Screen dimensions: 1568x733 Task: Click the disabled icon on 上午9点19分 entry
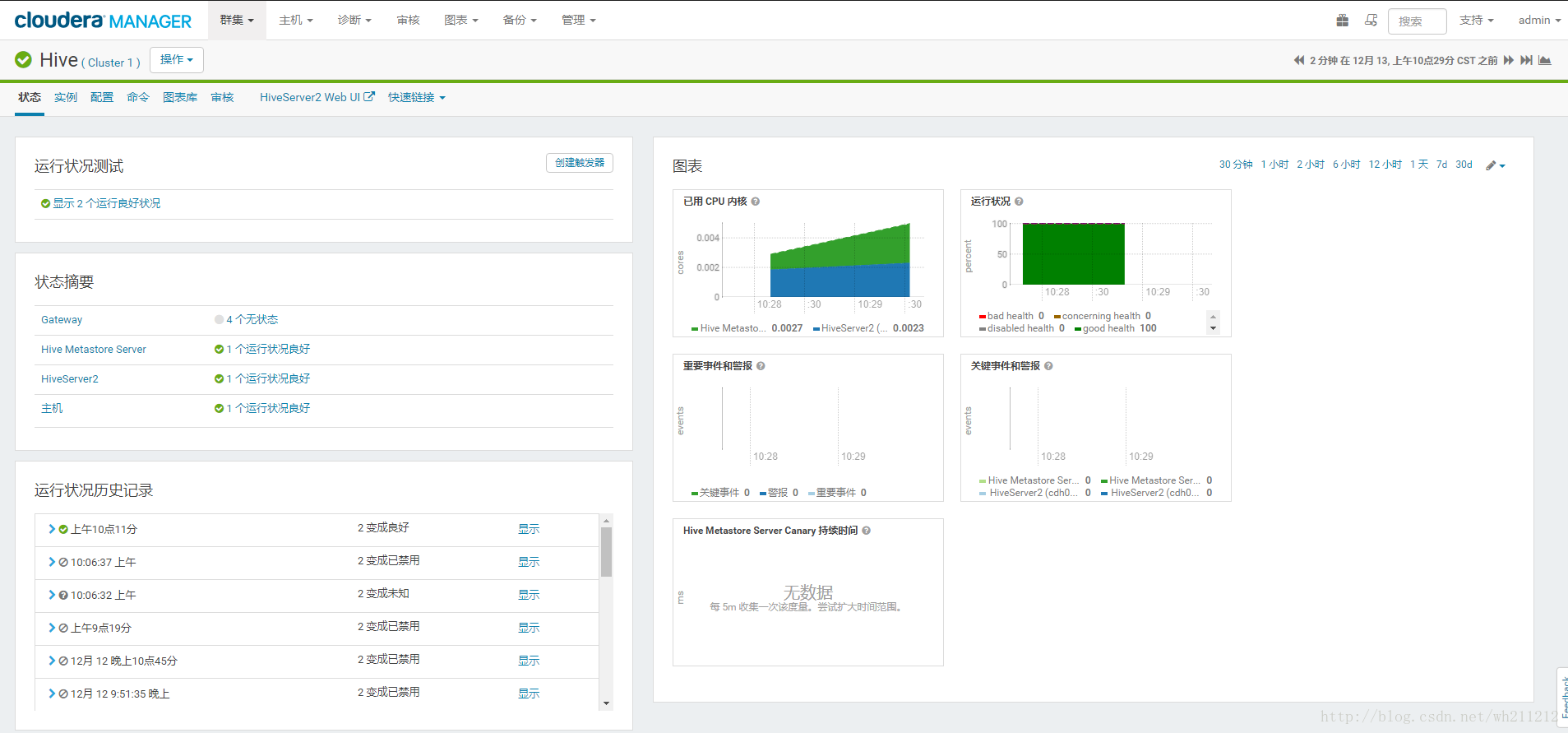[x=63, y=629]
